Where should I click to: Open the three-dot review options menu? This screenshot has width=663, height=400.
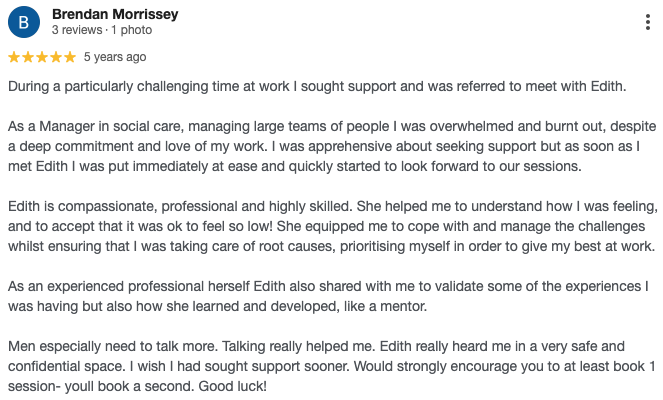(649, 22)
